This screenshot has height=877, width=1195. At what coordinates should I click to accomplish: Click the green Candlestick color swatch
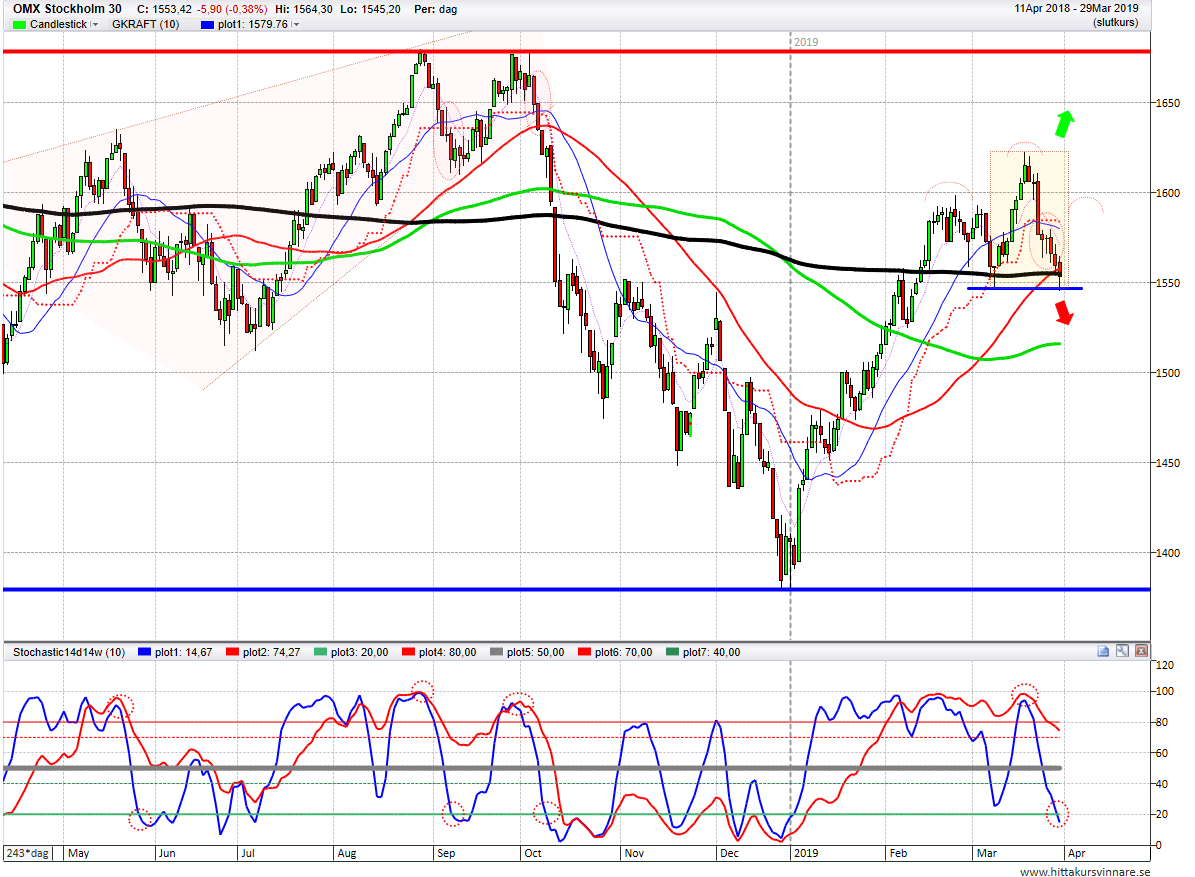(x=19, y=24)
